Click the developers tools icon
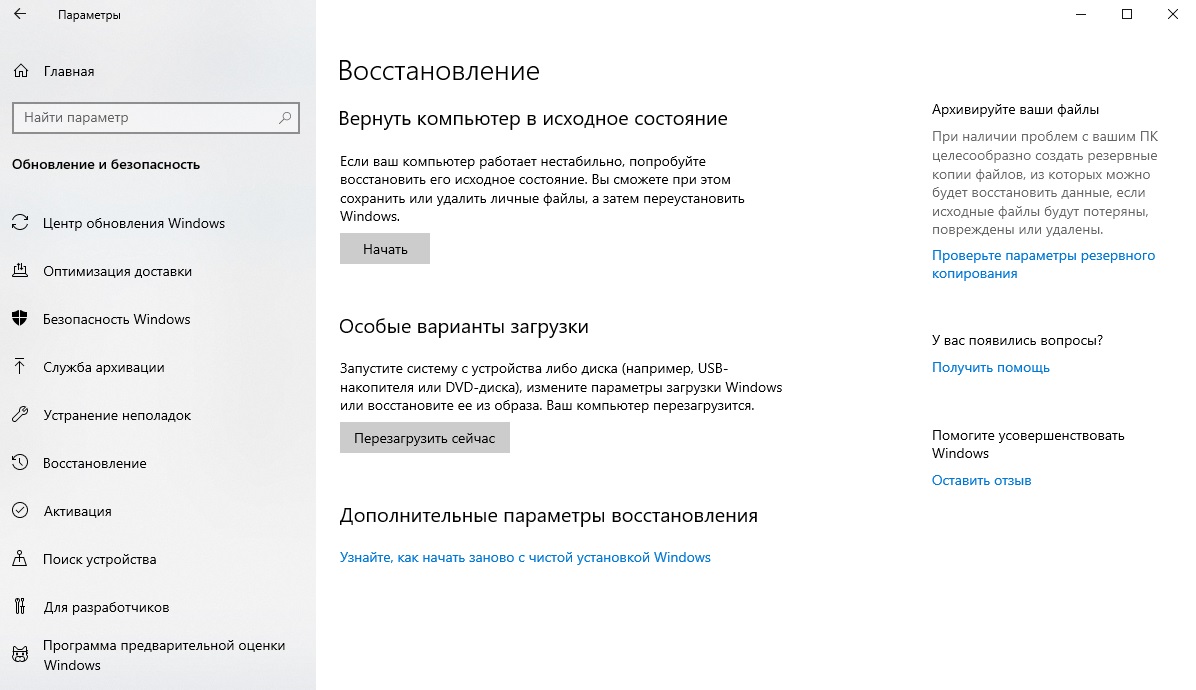Viewport: 1196px width, 690px height. 20,607
